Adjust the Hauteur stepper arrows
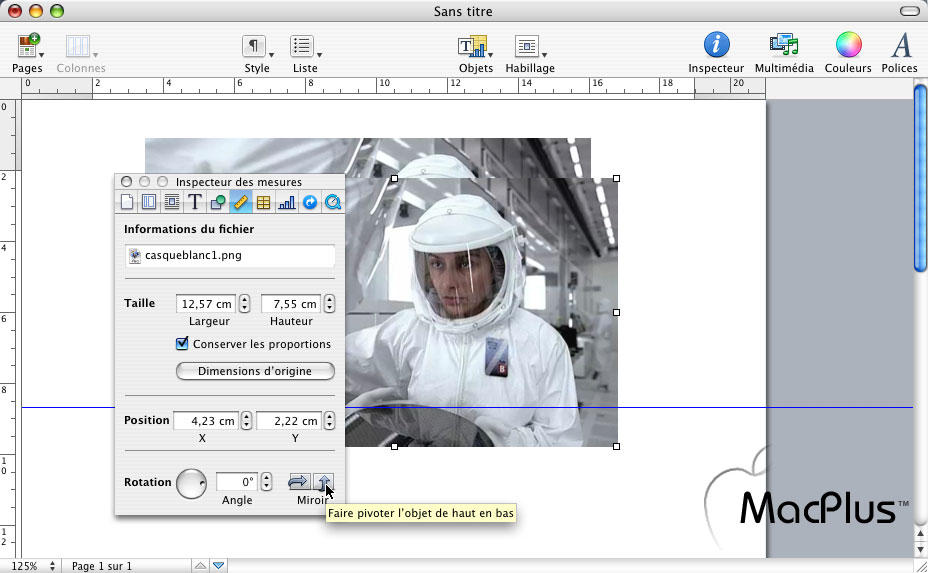Image resolution: width=928 pixels, height=573 pixels. point(330,304)
